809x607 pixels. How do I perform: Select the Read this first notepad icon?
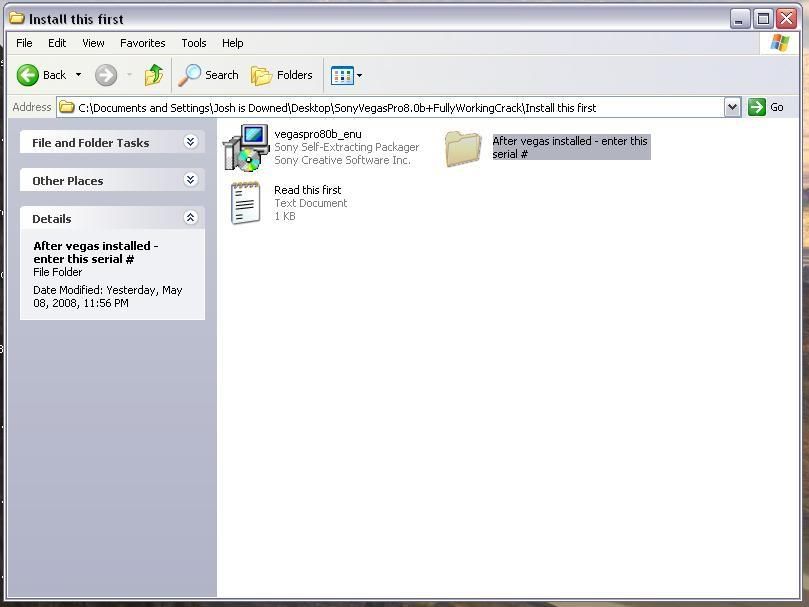[x=246, y=203]
